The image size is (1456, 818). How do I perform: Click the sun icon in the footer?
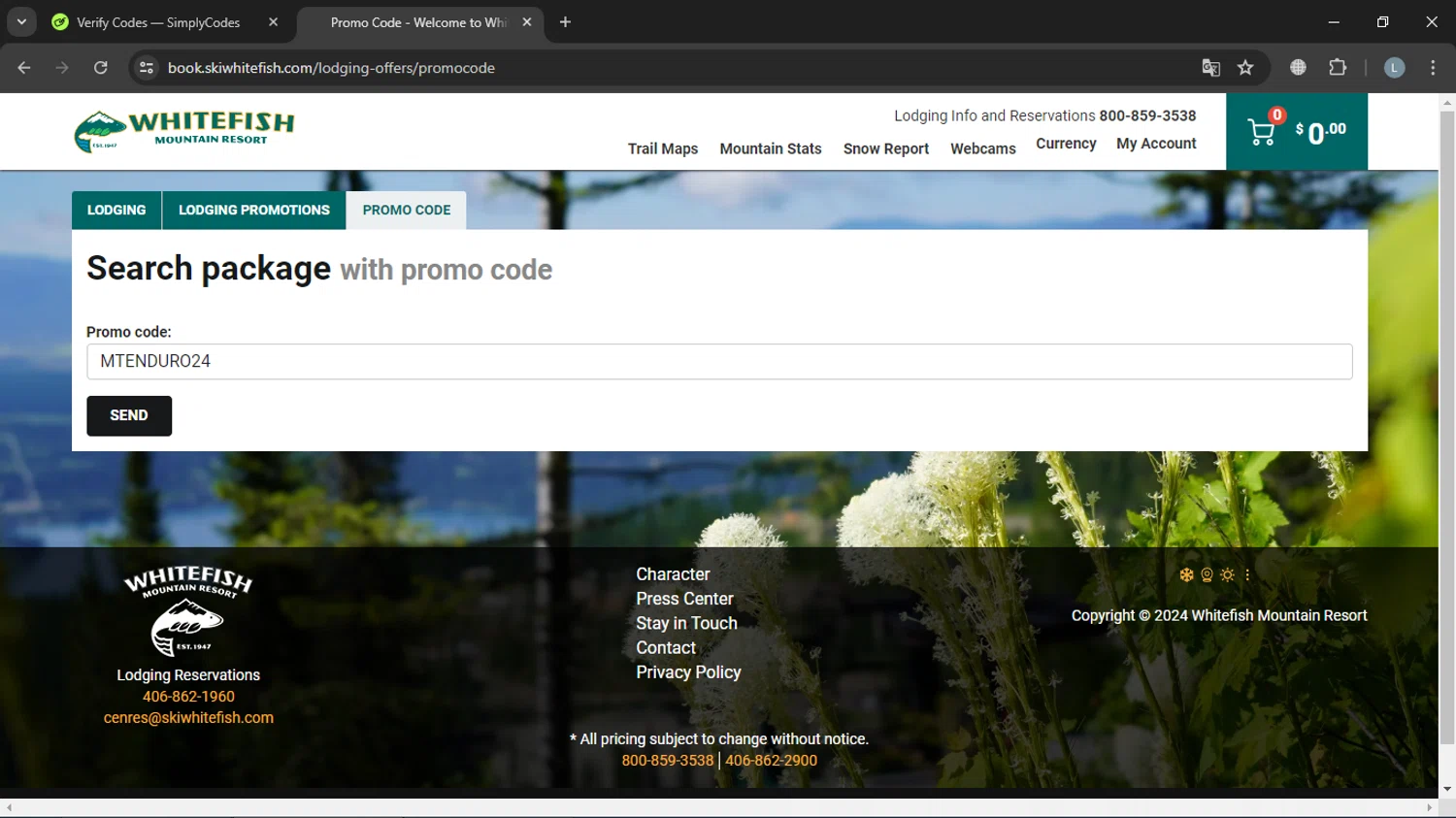point(1227,574)
